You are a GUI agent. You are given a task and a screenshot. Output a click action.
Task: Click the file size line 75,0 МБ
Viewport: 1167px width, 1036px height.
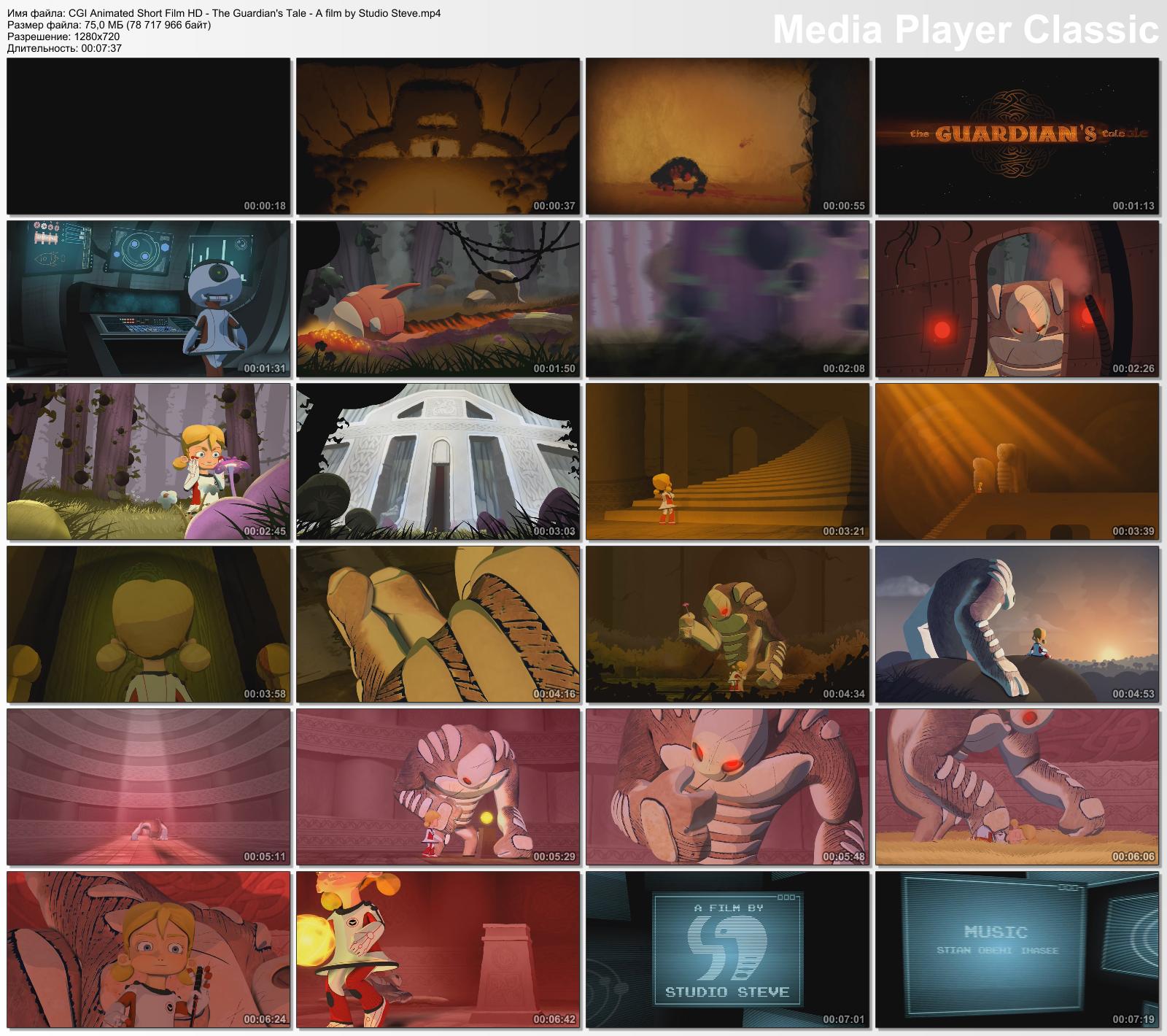tap(109, 25)
